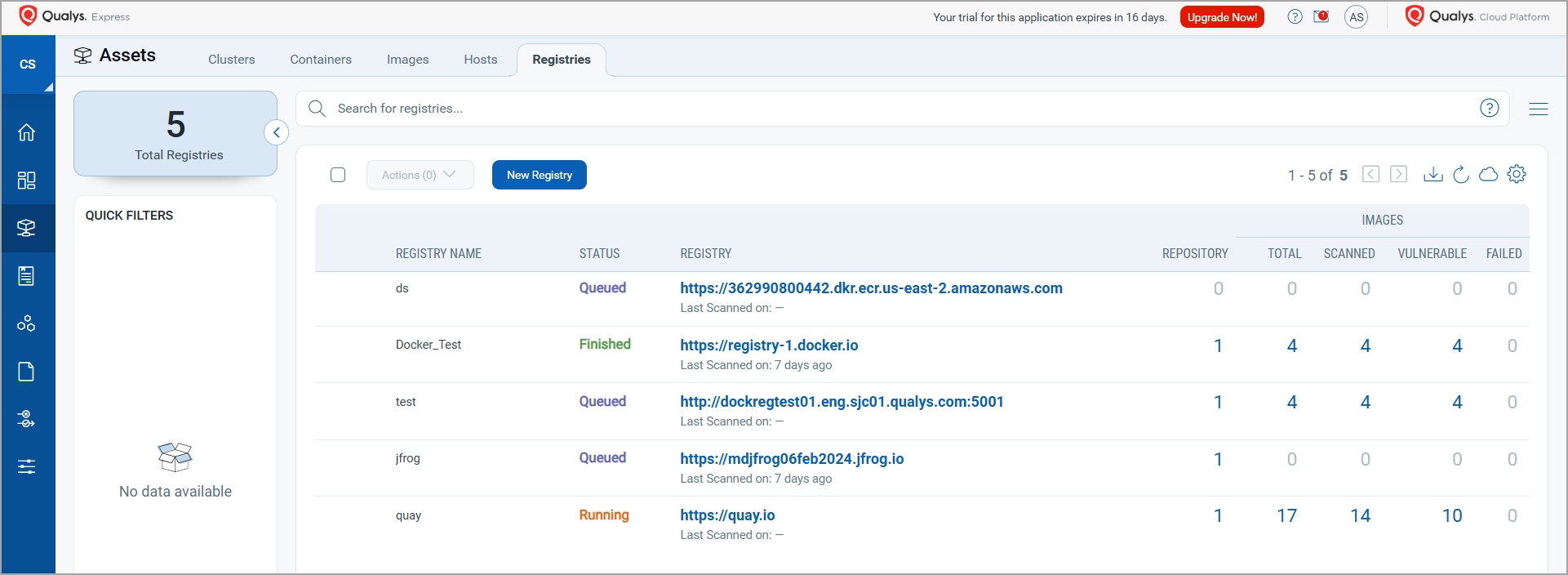The height and width of the screenshot is (575, 1568).
Task: Click the VULNERABLE column header
Action: coord(1433,254)
